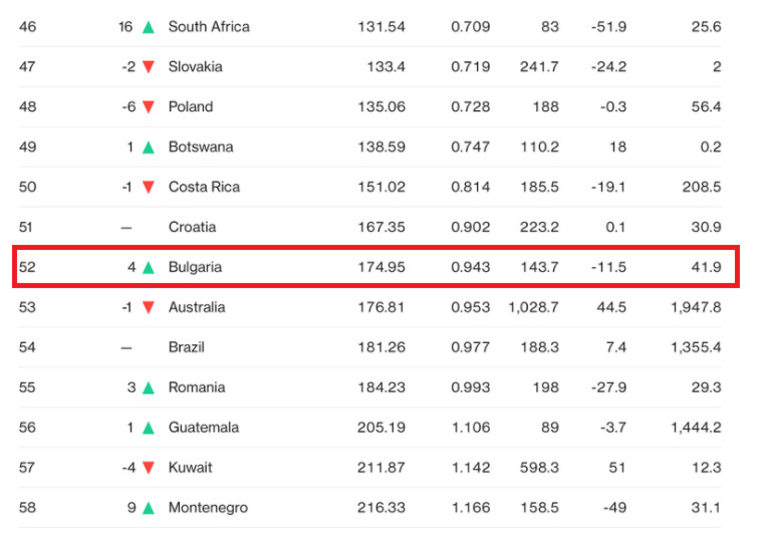
Task: Click the red down arrow beside Kuwait
Action: (148, 468)
